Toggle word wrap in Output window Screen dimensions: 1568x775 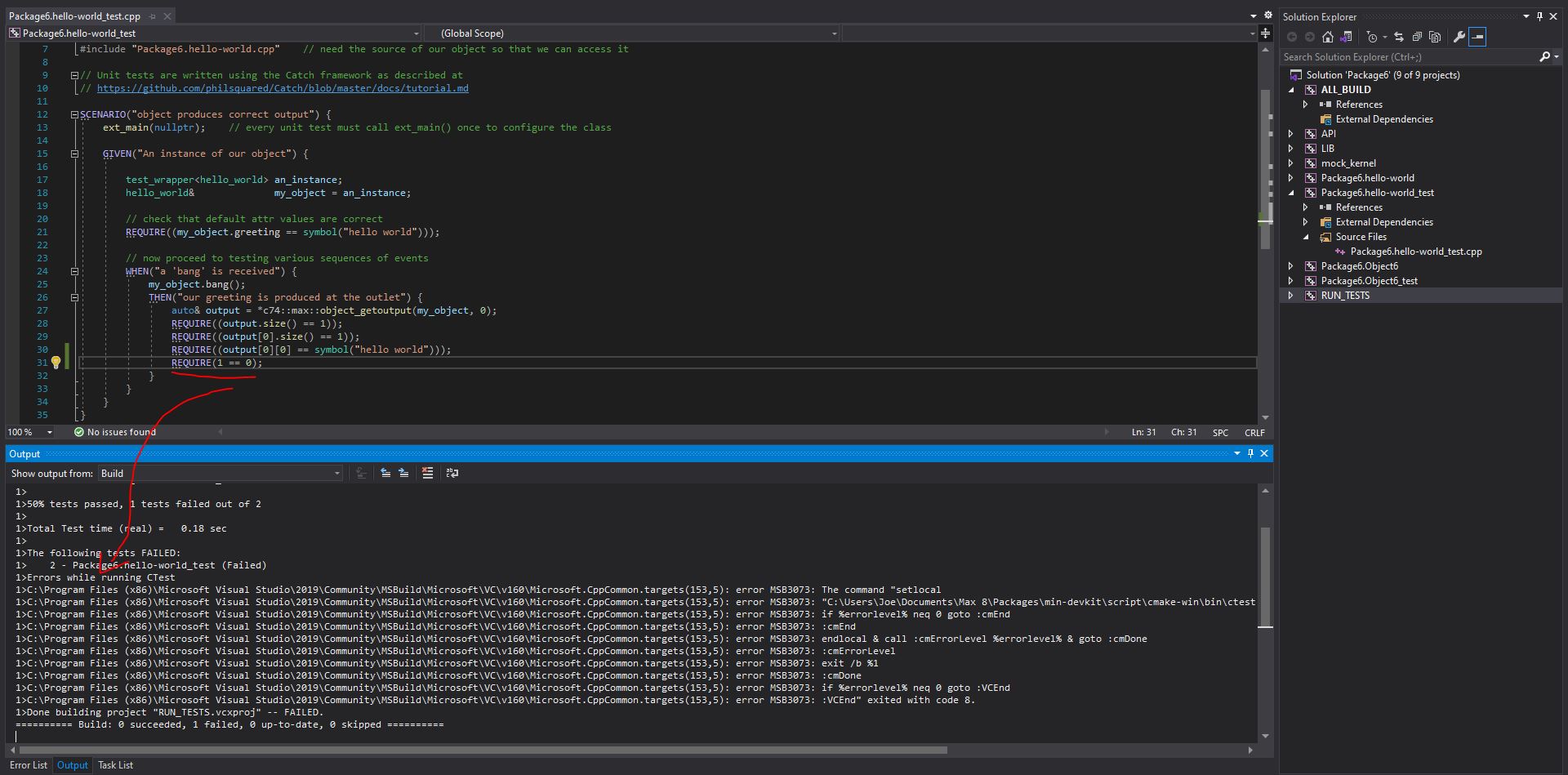452,473
